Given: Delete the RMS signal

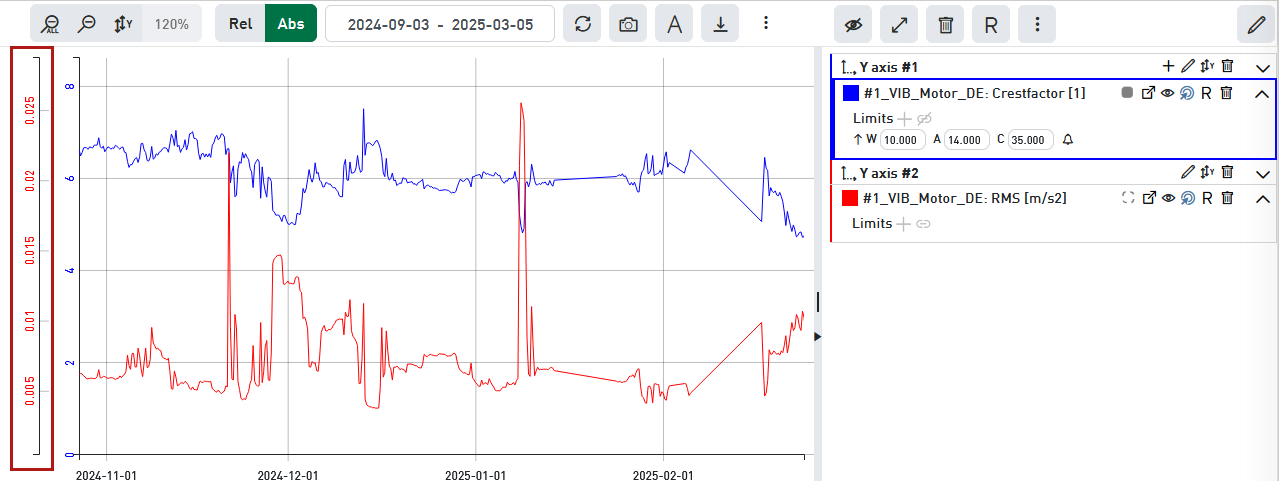Looking at the screenshot, I should [1227, 198].
